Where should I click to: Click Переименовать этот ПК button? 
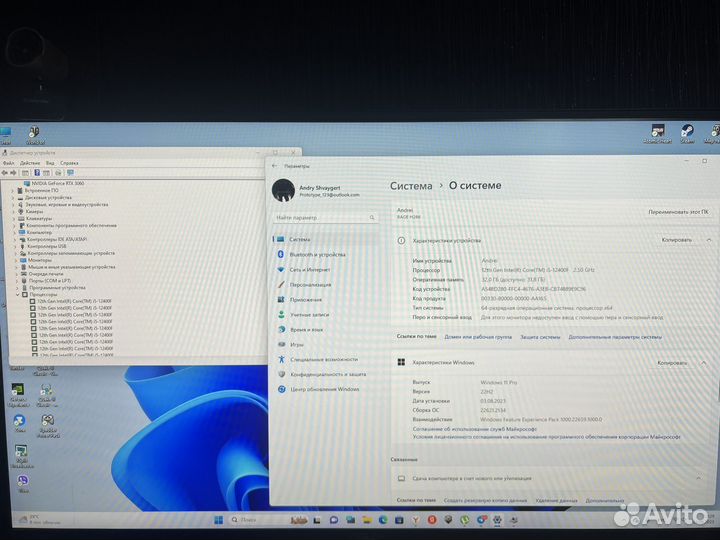click(678, 212)
